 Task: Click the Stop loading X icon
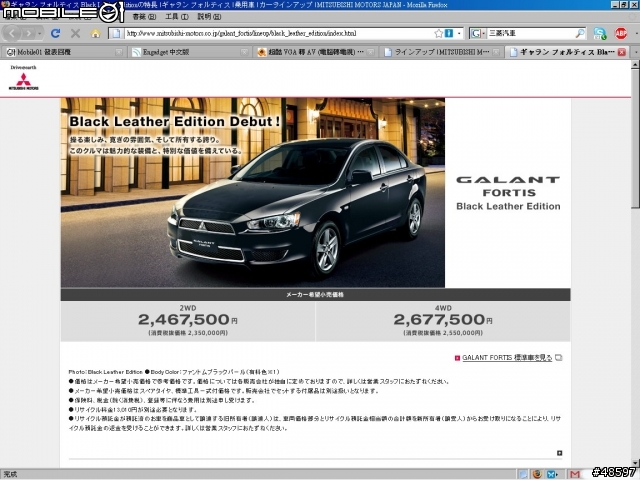point(76,33)
